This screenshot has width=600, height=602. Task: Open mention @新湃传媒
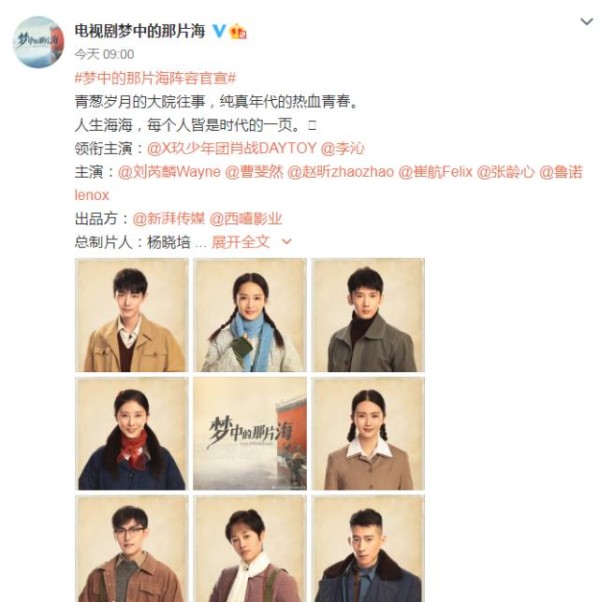(x=169, y=218)
